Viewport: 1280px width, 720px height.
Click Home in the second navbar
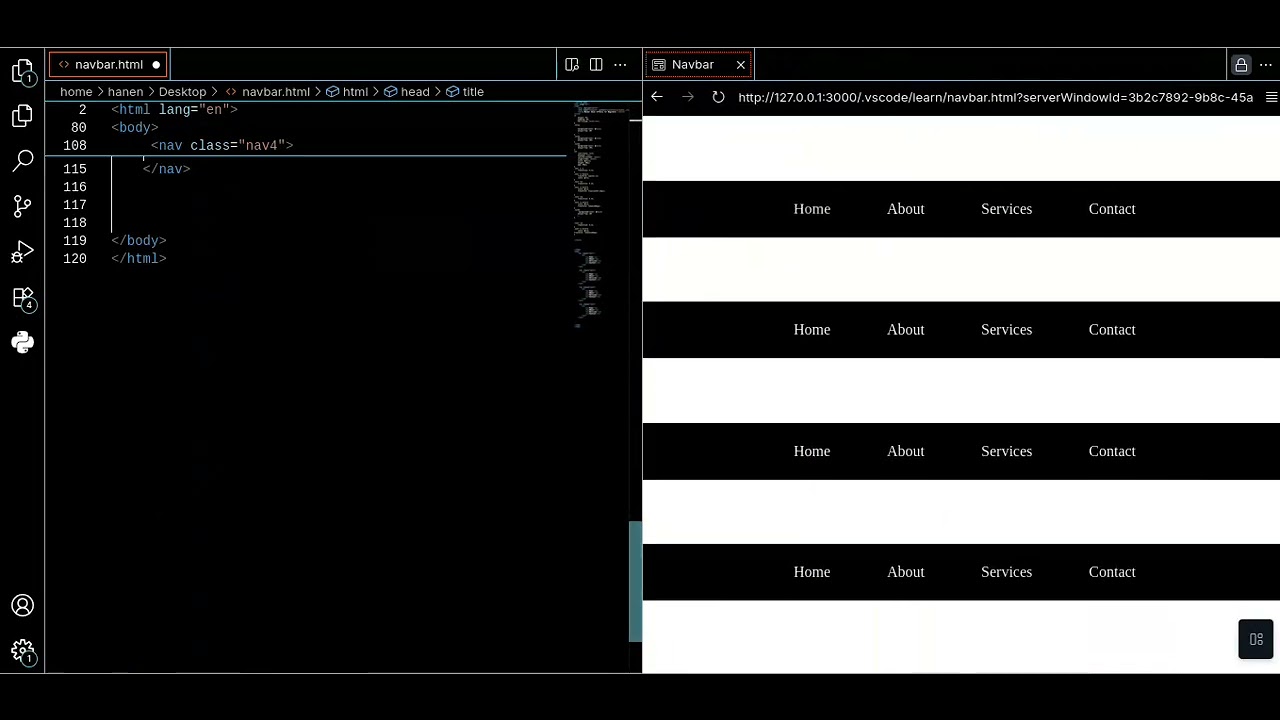coord(812,330)
